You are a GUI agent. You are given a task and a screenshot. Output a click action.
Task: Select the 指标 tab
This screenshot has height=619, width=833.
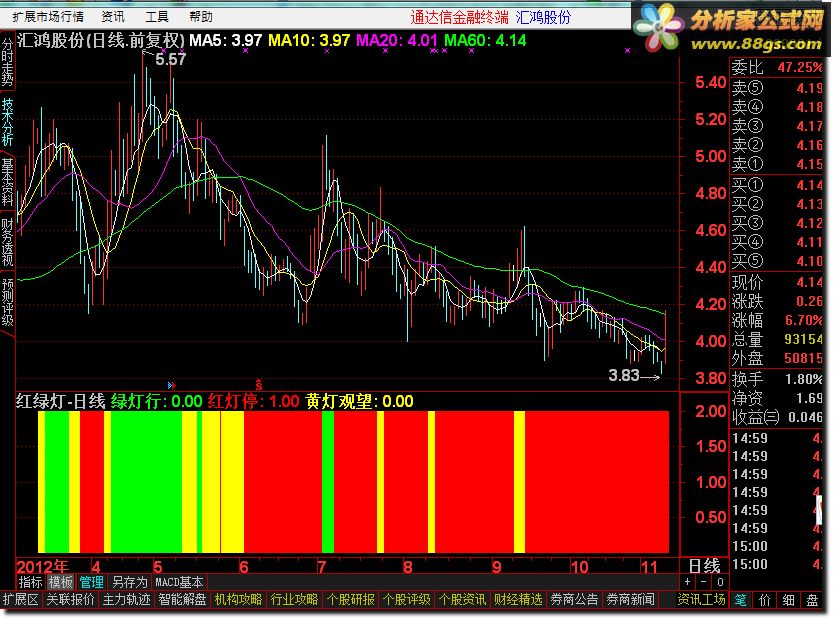[x=30, y=582]
